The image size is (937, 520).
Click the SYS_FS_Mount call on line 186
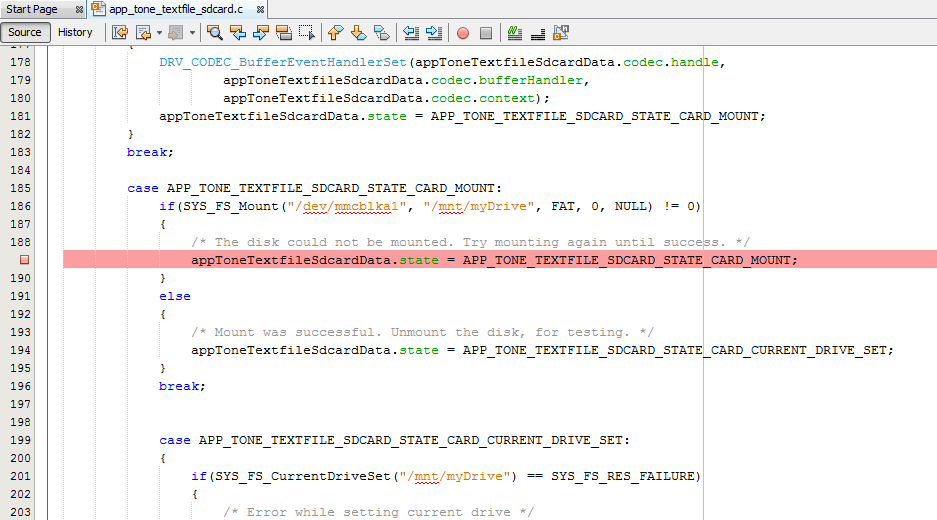pyautogui.click(x=231, y=206)
